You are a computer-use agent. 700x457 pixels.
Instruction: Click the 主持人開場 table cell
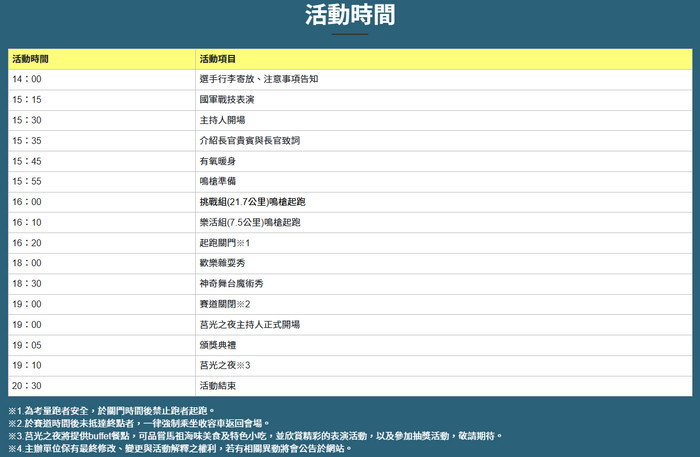pos(222,120)
